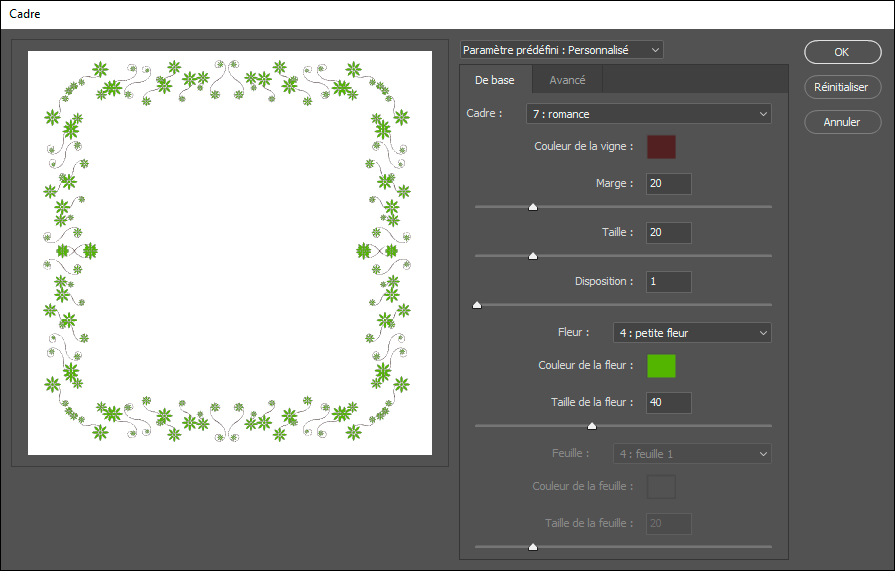Click the Taille input field
Viewport: 895px width, 571px height.
click(x=668, y=232)
